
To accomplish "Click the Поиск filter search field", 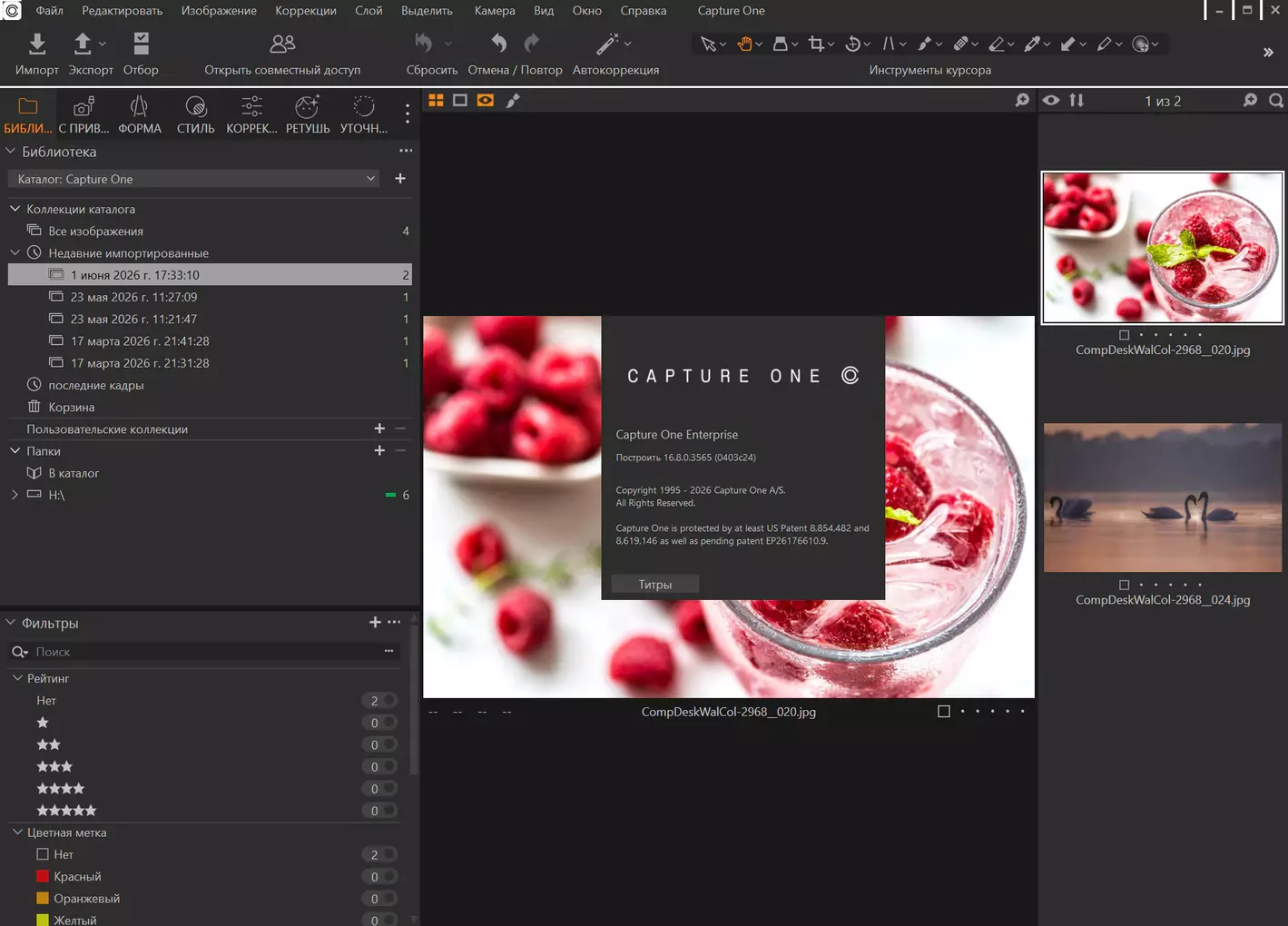I will tap(205, 652).
